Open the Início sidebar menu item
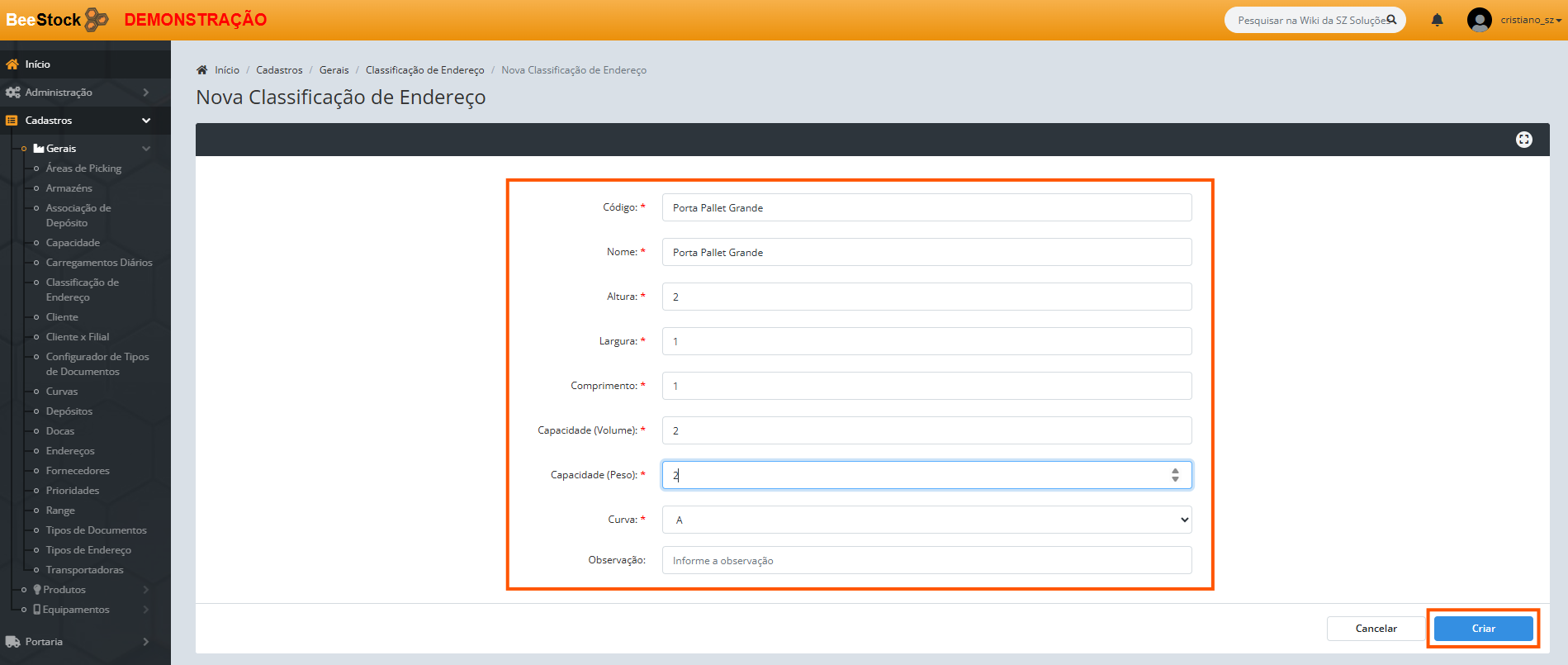 tap(37, 64)
